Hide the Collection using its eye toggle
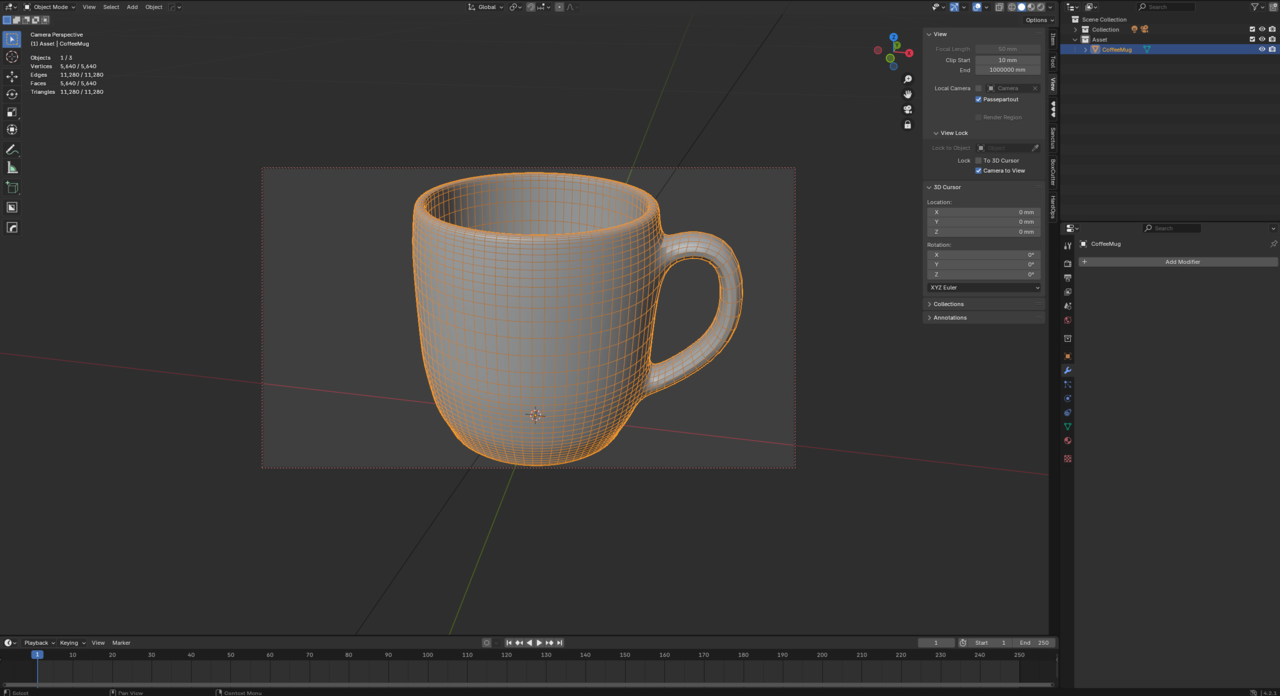The height and width of the screenshot is (696, 1280). 1262,29
